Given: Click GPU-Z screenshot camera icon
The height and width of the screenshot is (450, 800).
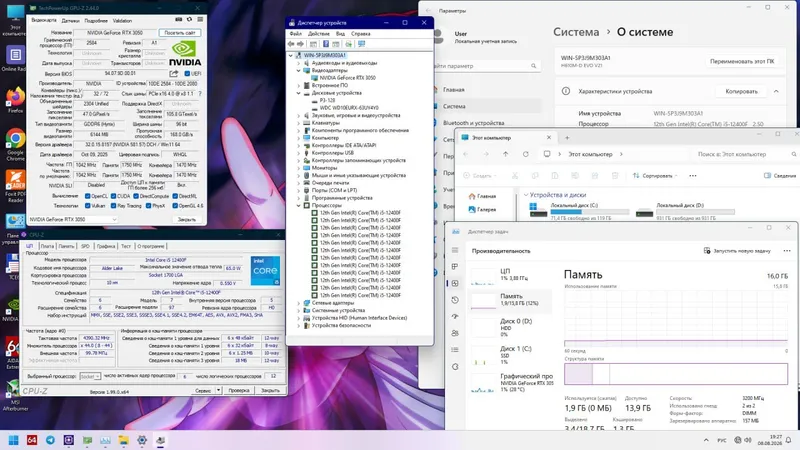Looking at the screenshot, I should pyautogui.click(x=179, y=19).
